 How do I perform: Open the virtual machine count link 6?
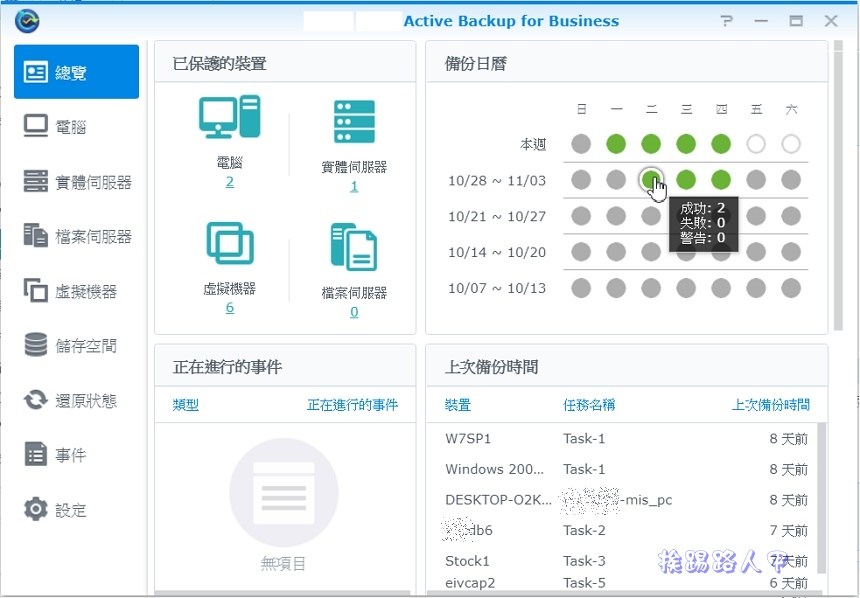[x=230, y=308]
